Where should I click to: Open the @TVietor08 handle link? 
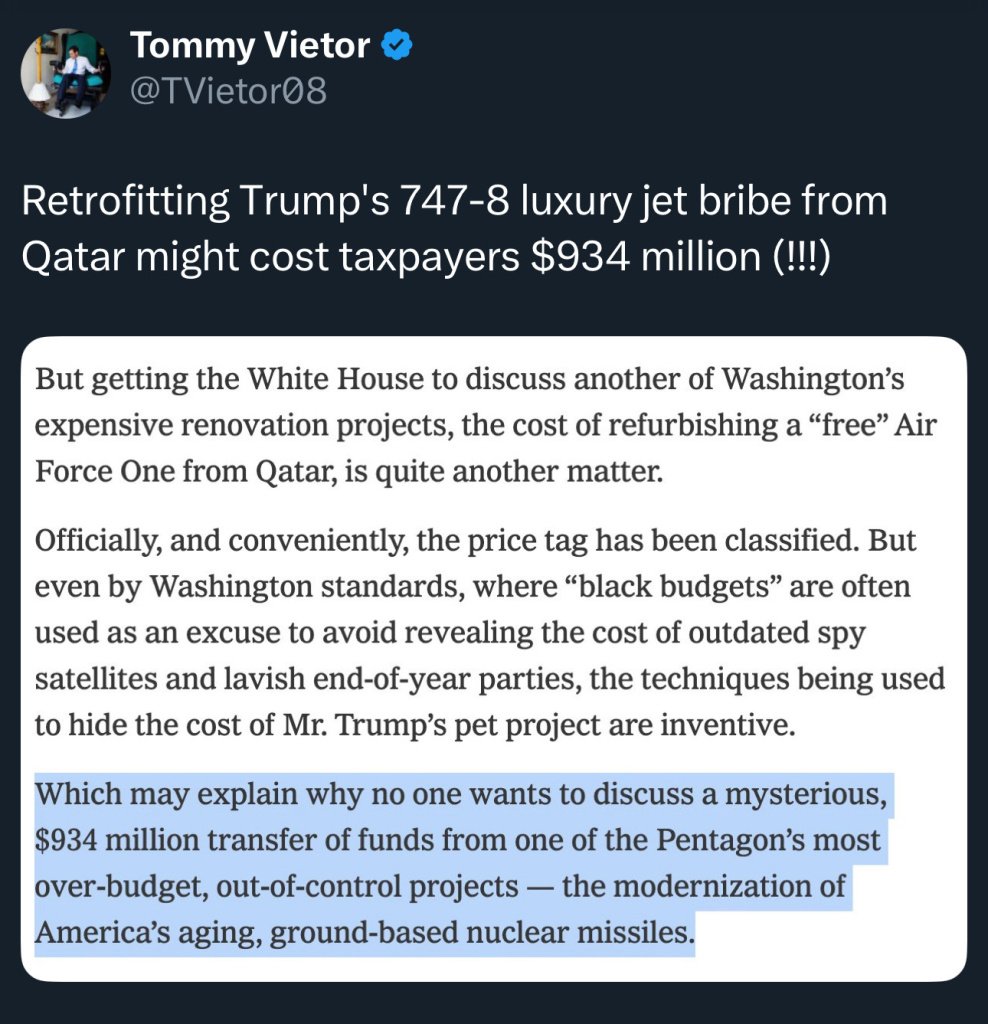coord(229,91)
